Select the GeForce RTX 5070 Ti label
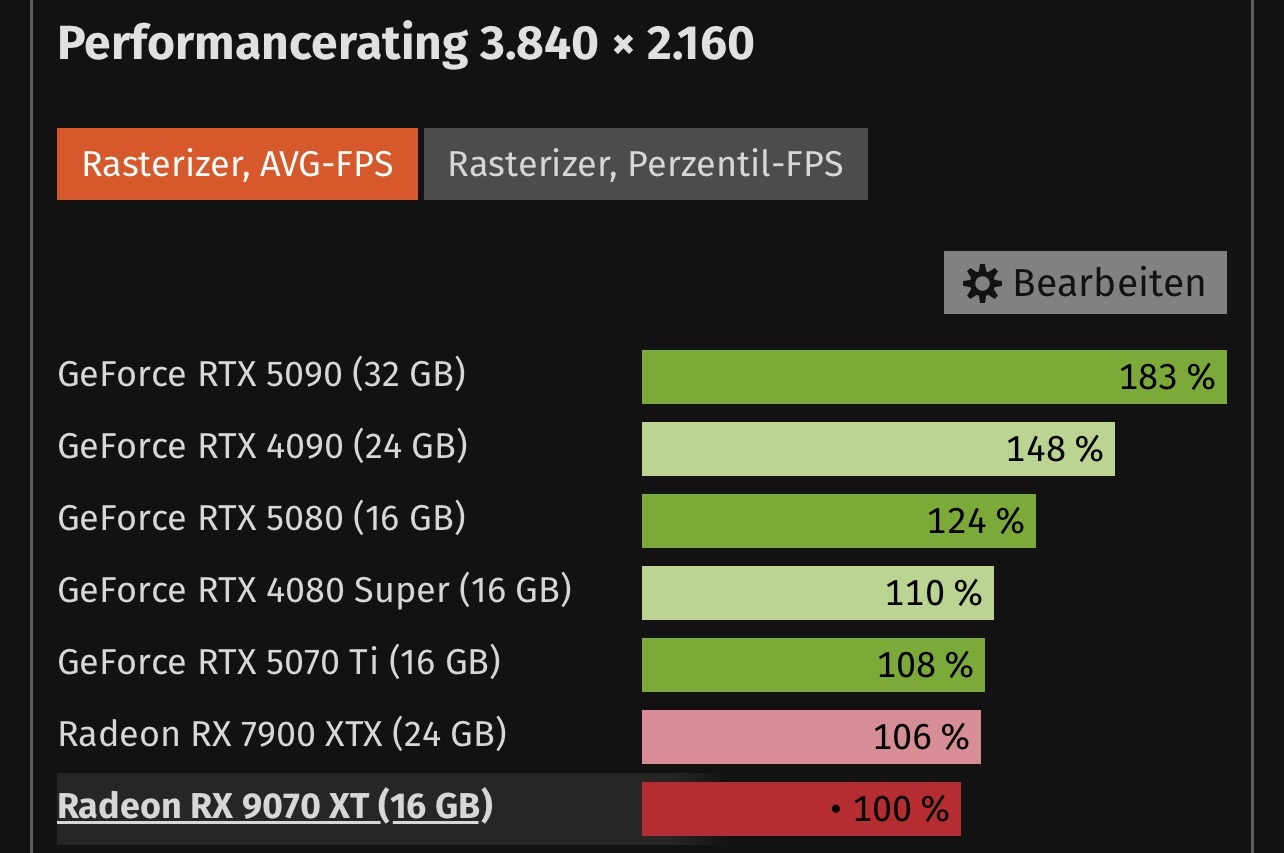The height and width of the screenshot is (853, 1284). point(280,662)
